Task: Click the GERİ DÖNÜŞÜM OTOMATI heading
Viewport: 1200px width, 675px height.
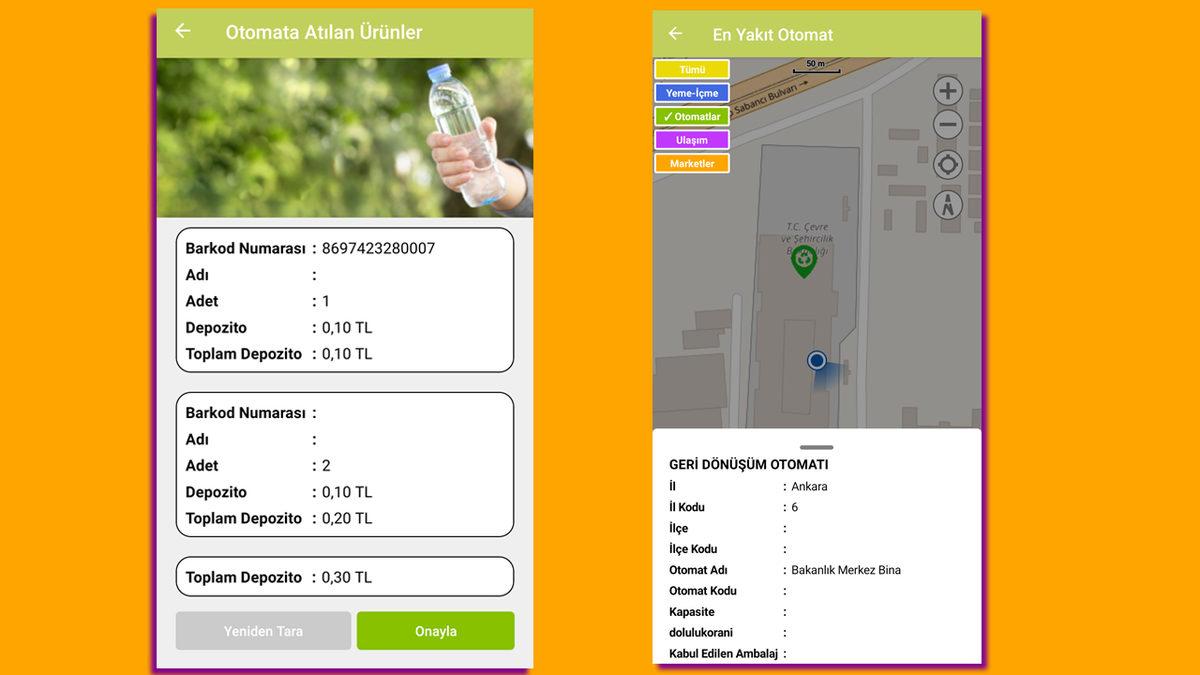Action: [748, 465]
